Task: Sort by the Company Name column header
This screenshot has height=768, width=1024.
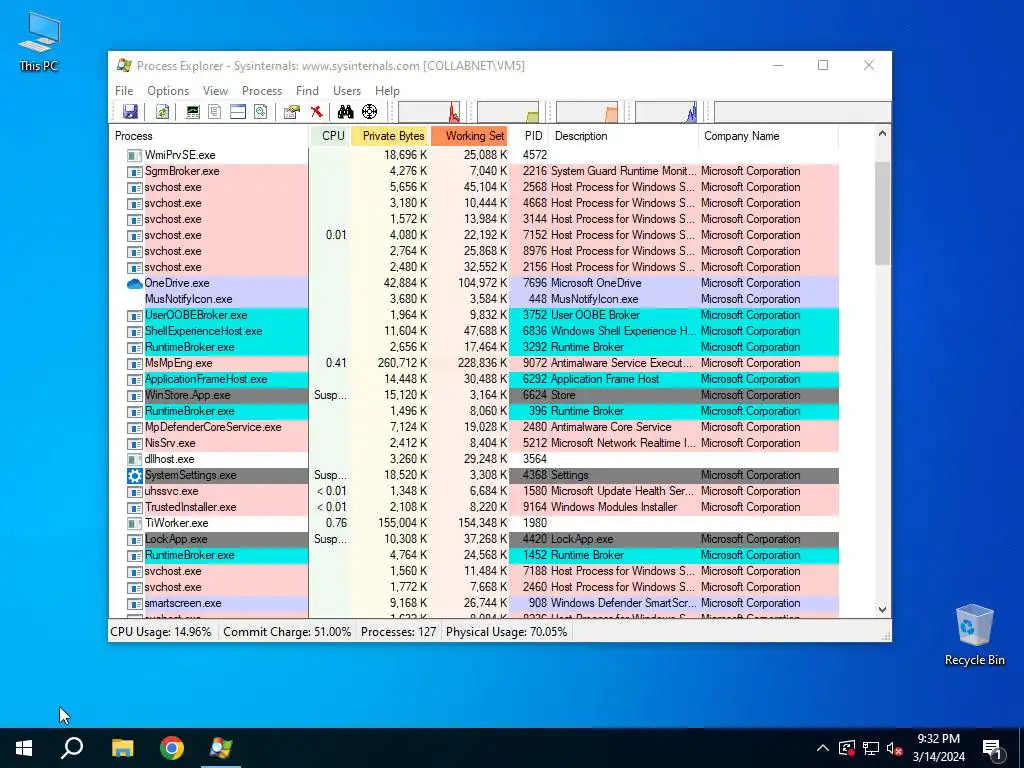Action: (768, 136)
